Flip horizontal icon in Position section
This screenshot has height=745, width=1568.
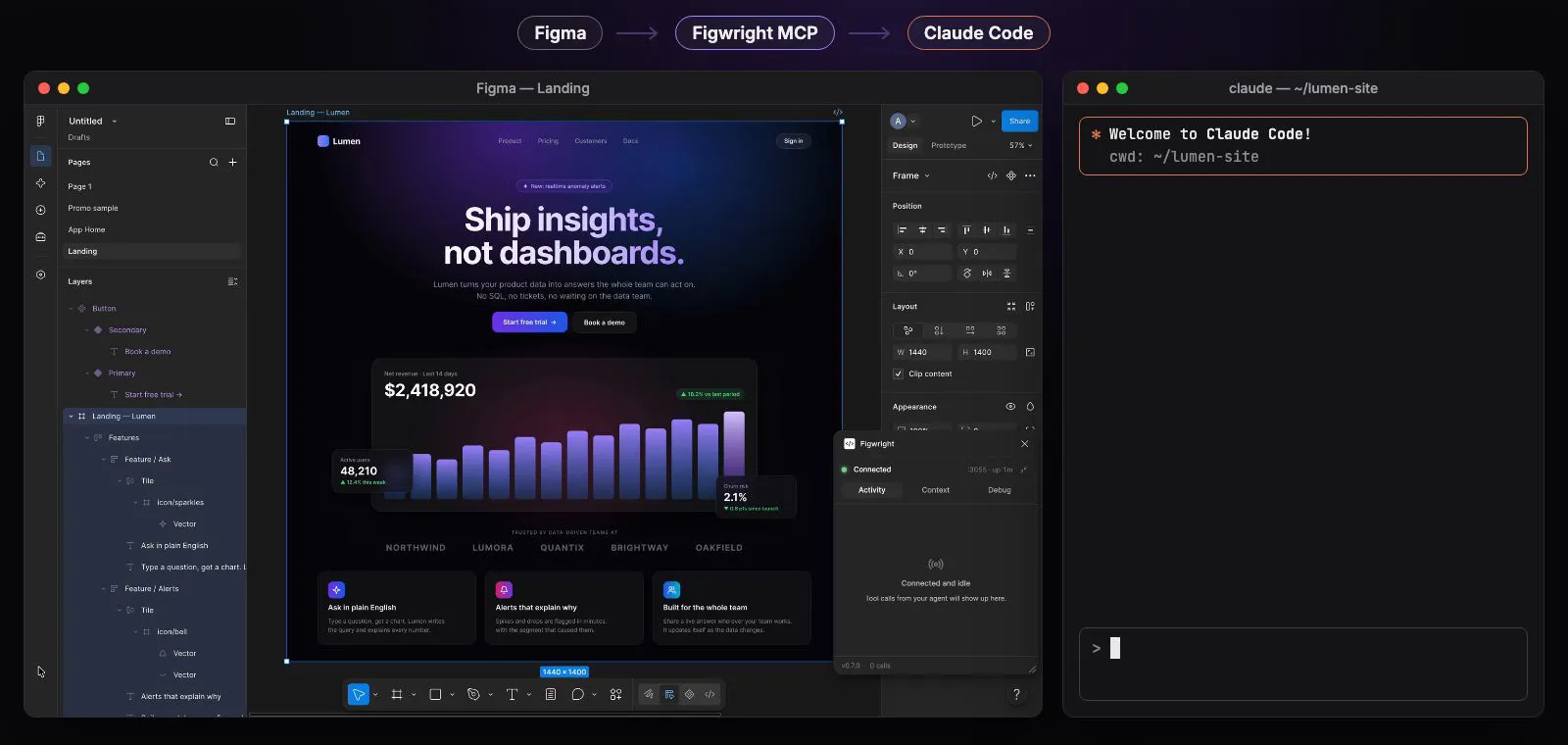(x=987, y=273)
